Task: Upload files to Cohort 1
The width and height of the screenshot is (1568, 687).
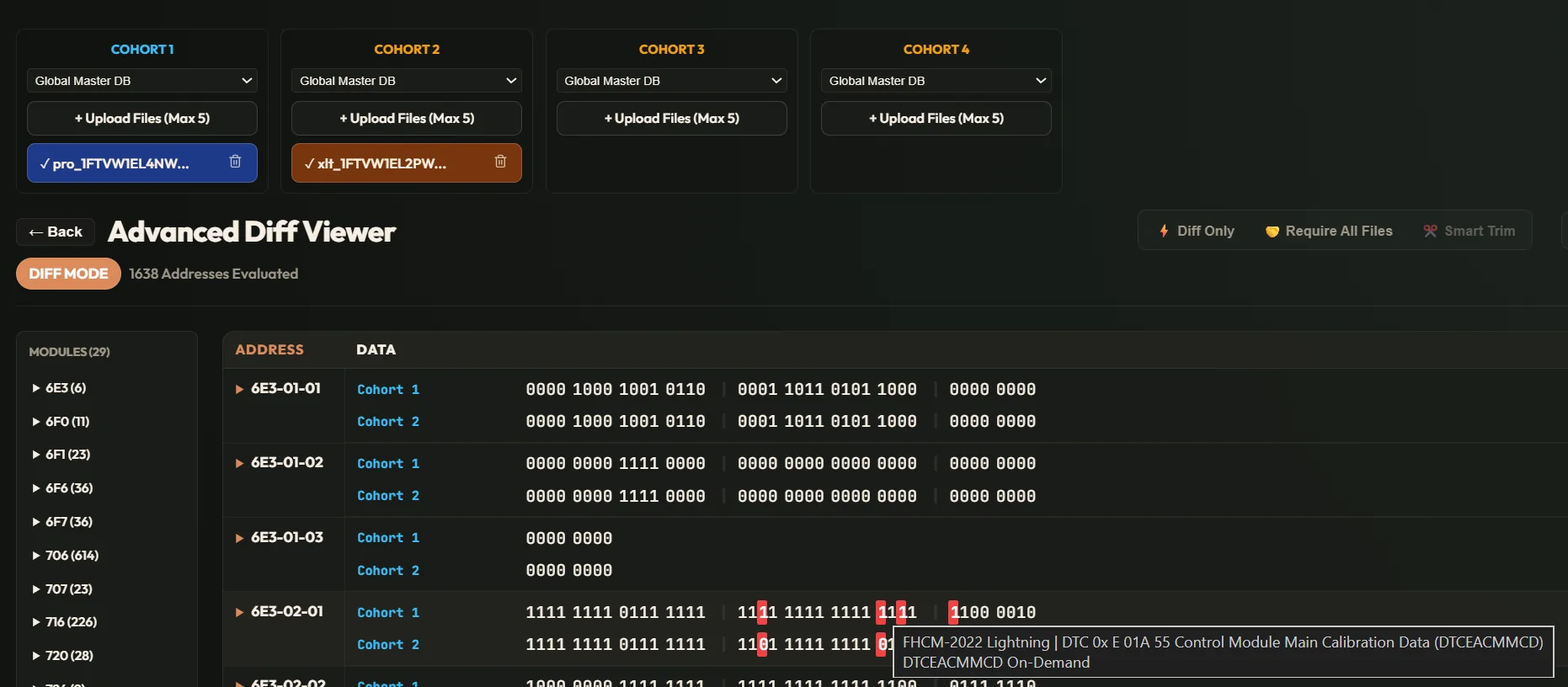Action: (x=142, y=119)
